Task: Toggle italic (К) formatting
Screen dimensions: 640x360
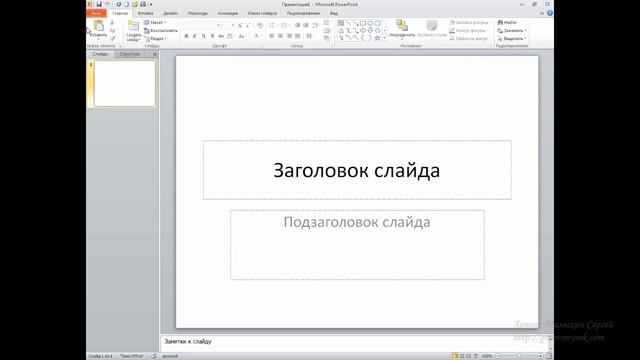Action: click(x=195, y=36)
